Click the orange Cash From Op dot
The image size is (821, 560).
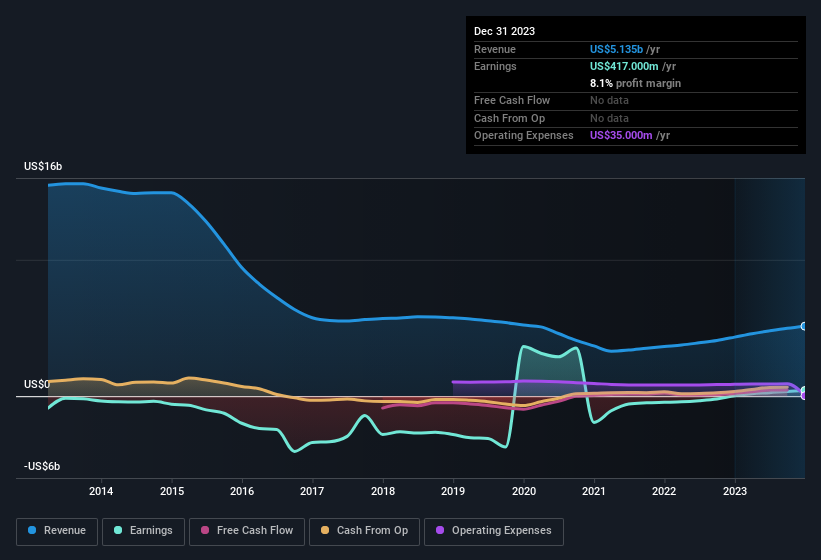[x=325, y=531]
